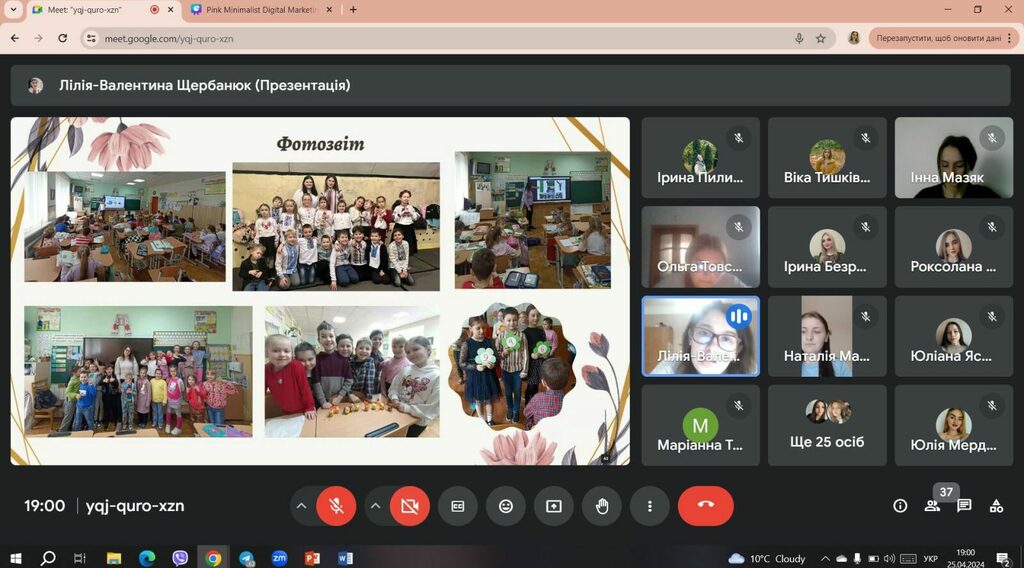Select Ірина Пили... participant tile
This screenshot has height=568, width=1024.
700,157
